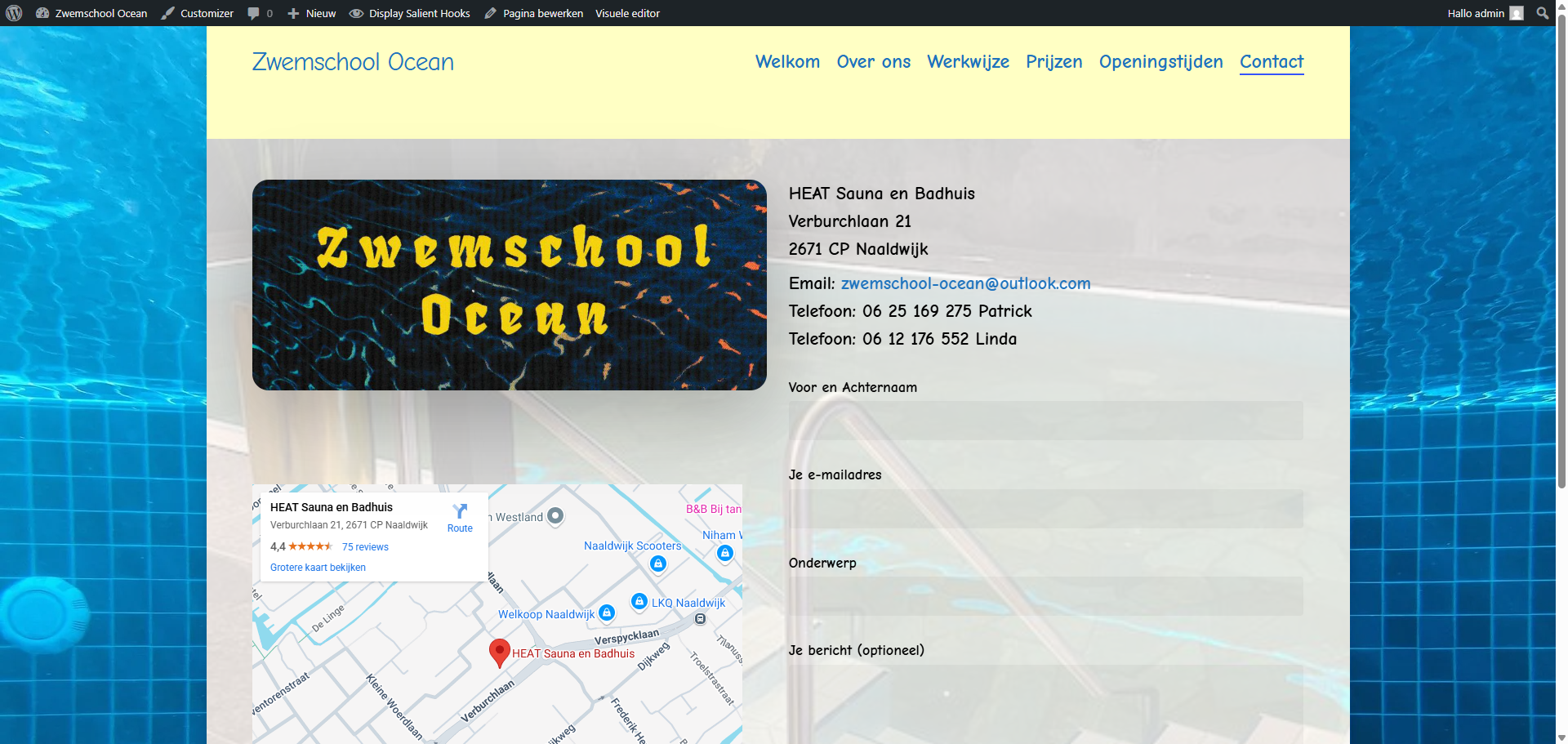Click the admin avatar image
Image resolution: width=1568 pixels, height=744 pixels.
(1517, 13)
